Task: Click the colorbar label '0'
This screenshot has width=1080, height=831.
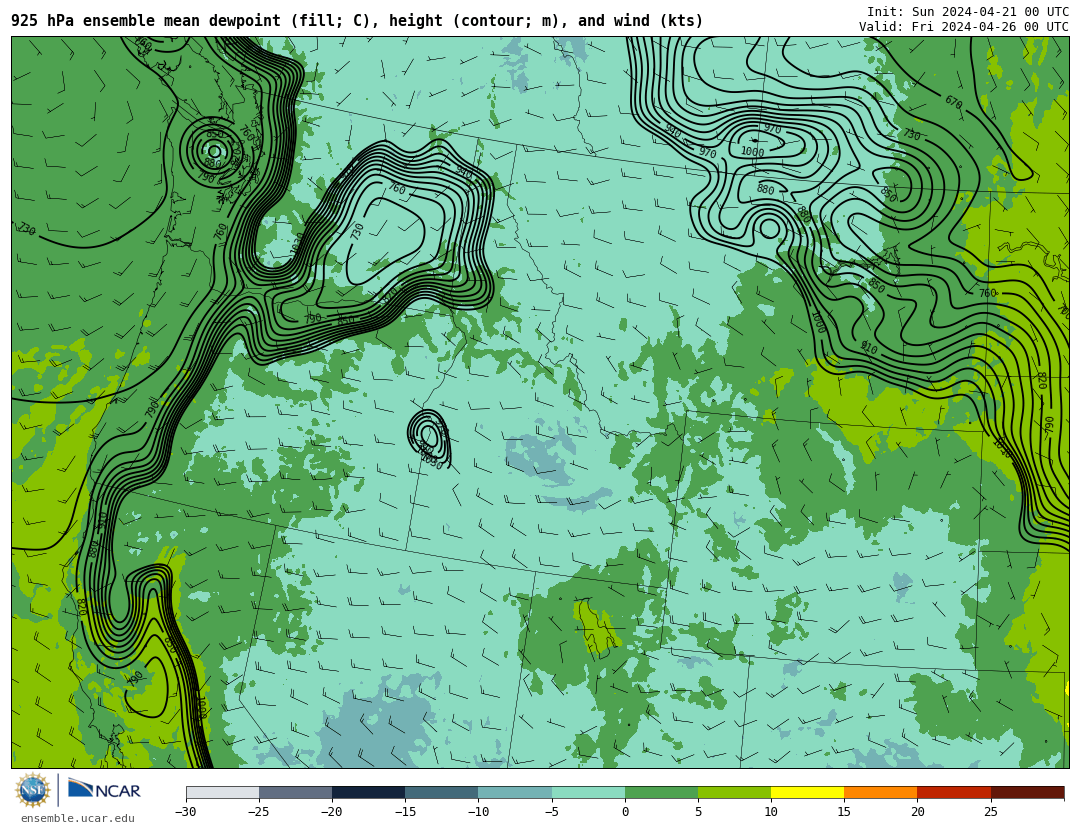Action: point(625,812)
